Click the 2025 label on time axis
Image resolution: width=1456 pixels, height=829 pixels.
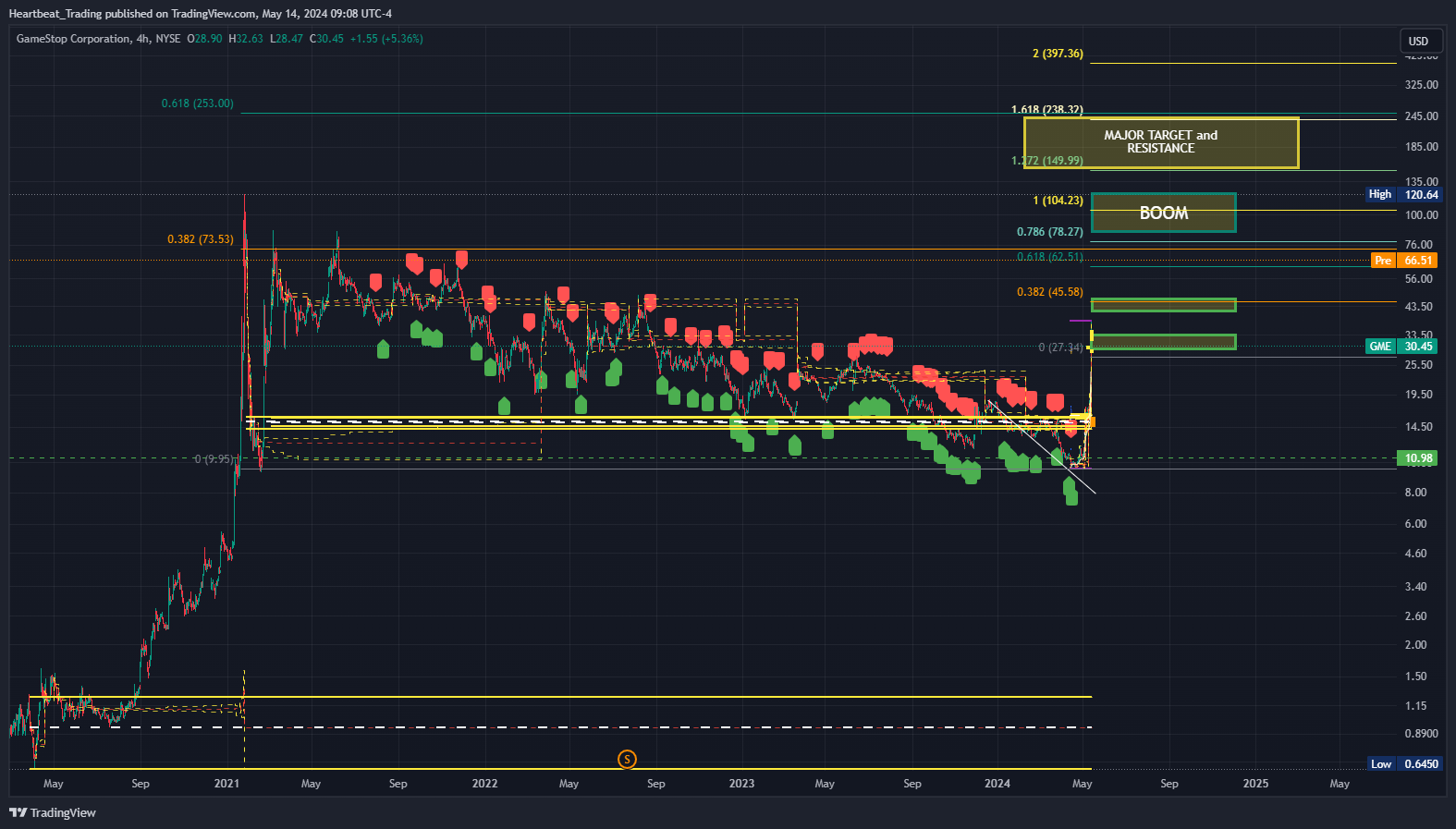point(1255,784)
